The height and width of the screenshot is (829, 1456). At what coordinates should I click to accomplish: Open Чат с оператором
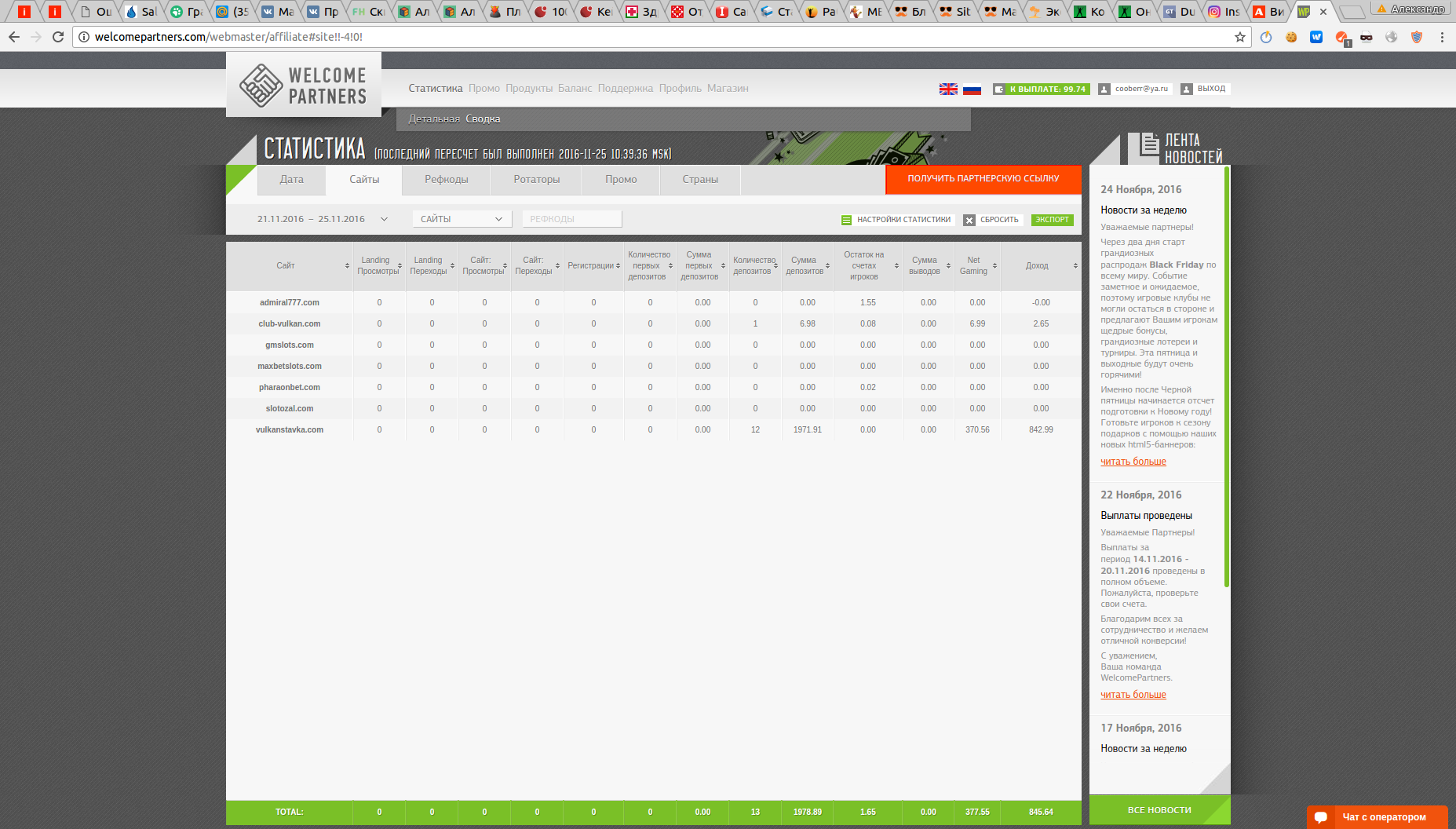tap(1378, 817)
